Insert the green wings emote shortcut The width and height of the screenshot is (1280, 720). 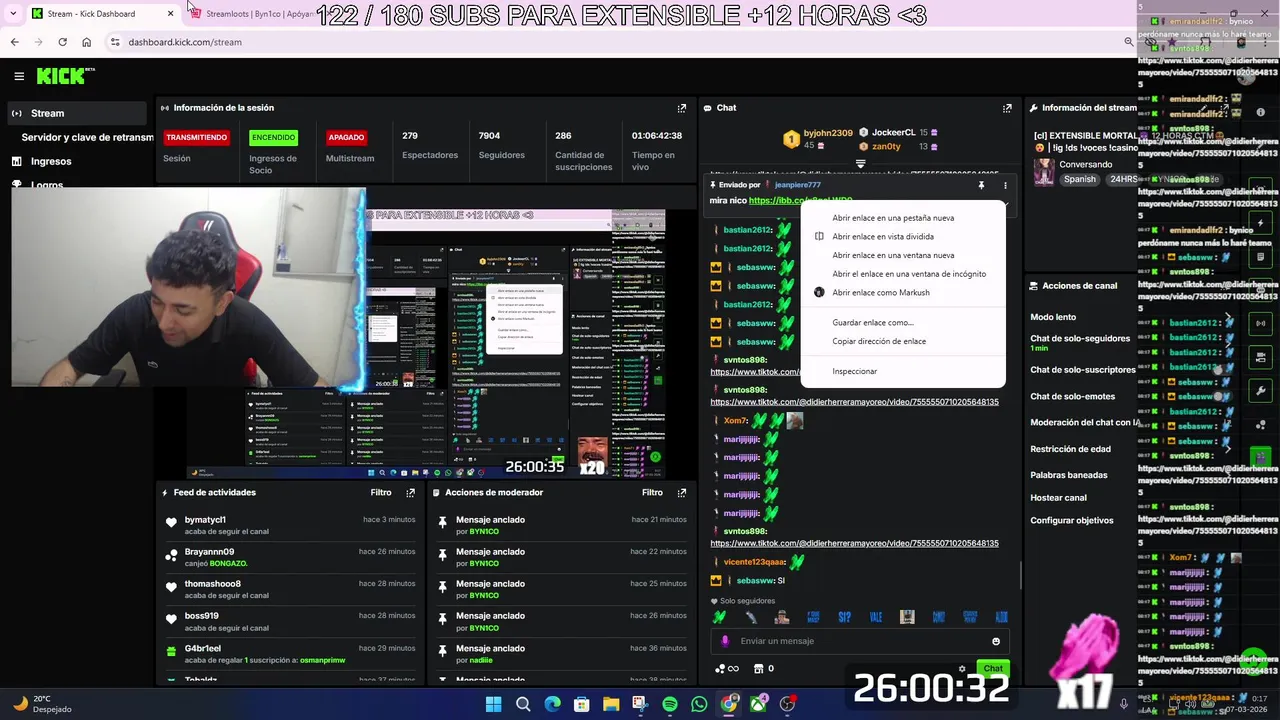tap(719, 617)
